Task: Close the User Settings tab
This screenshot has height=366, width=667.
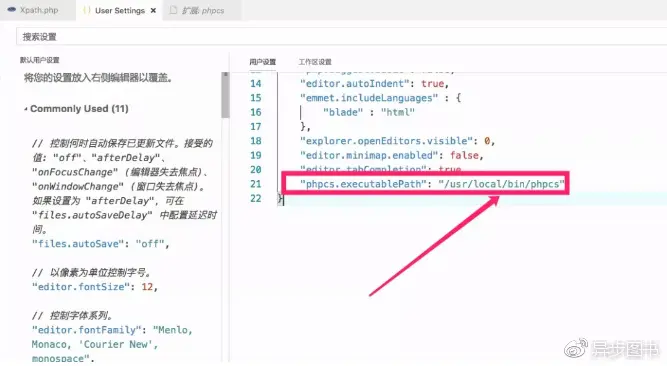Action: pos(154,11)
